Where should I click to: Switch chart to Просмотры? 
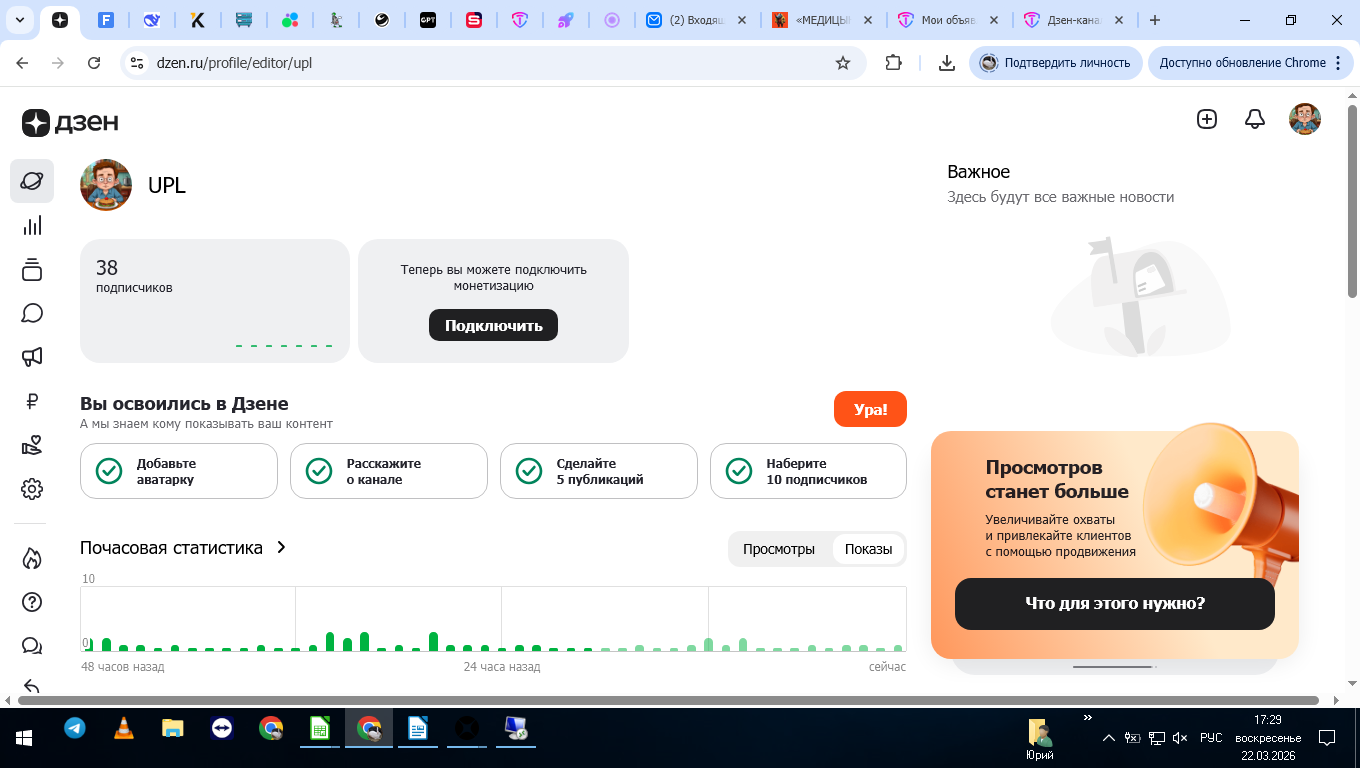779,549
